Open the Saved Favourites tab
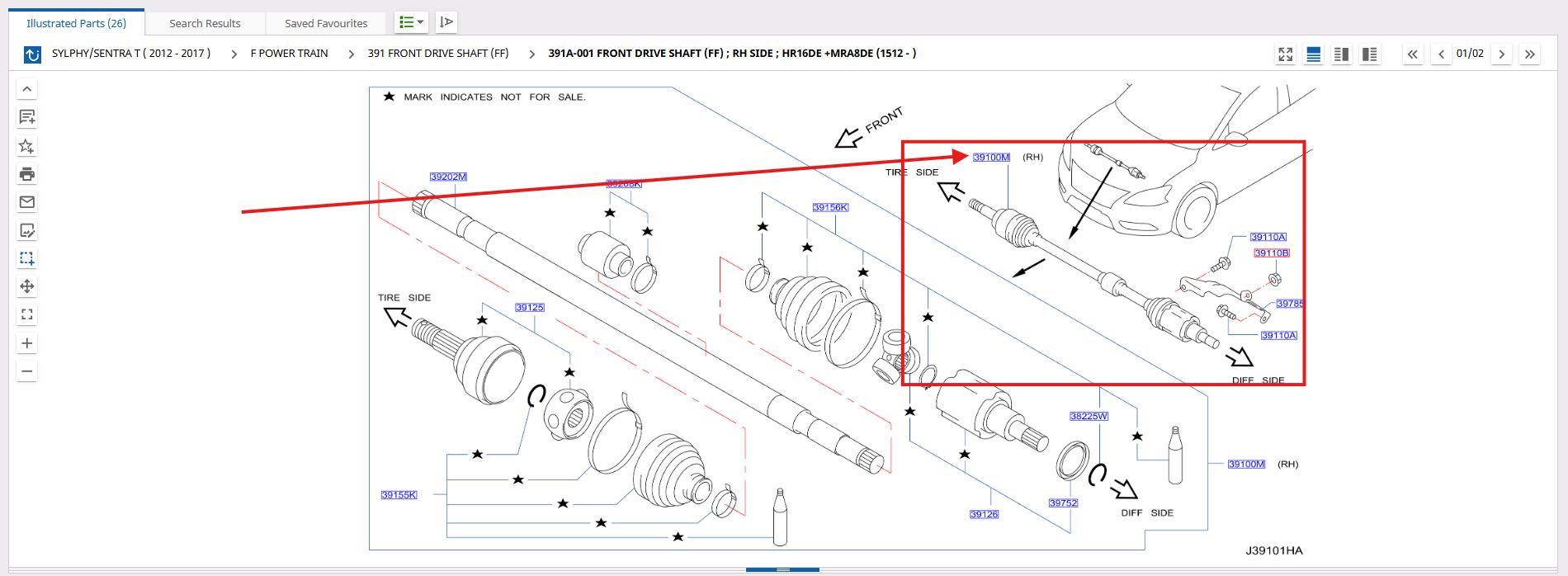The image size is (1568, 576). tap(326, 23)
